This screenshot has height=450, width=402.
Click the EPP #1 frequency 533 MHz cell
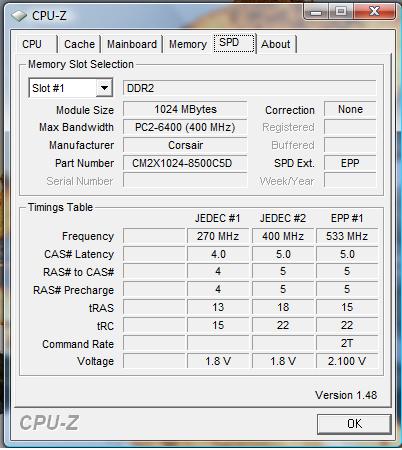point(347,236)
